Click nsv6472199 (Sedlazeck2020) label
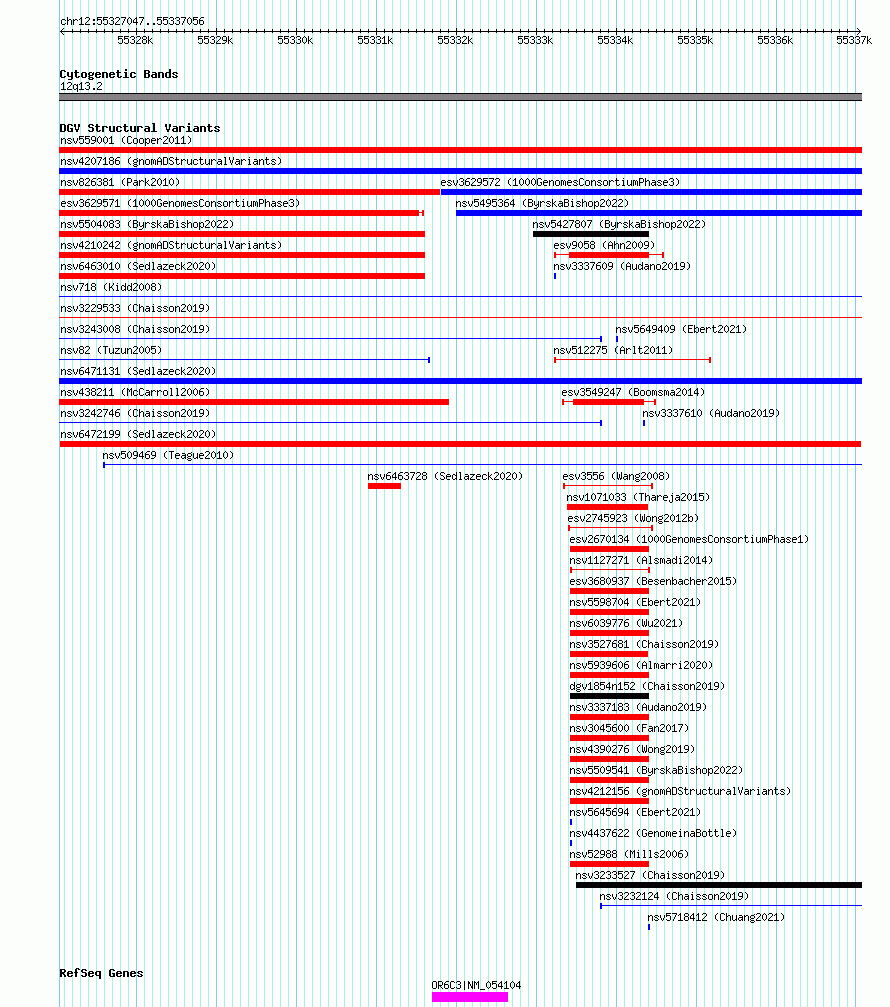The image size is (890, 1007). pyautogui.click(x=138, y=434)
